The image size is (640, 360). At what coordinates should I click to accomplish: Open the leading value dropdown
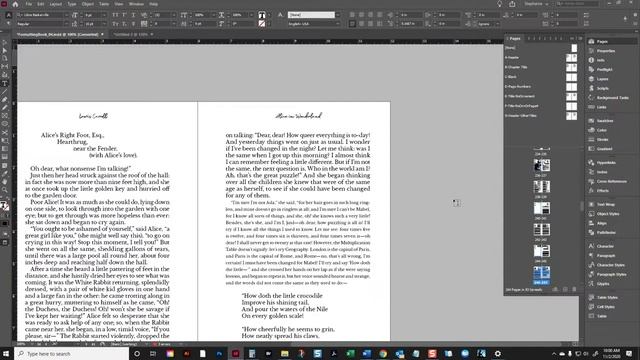tap(104, 24)
